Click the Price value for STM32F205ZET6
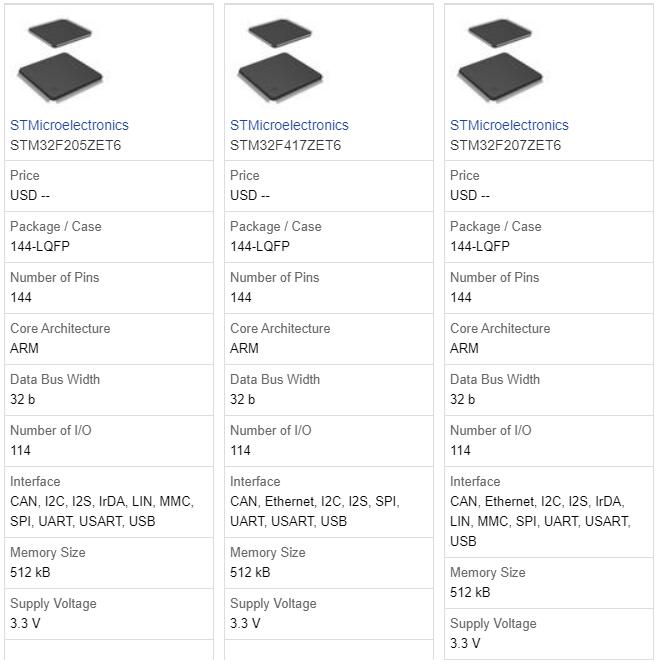The width and height of the screenshot is (658, 668). pos(30,195)
